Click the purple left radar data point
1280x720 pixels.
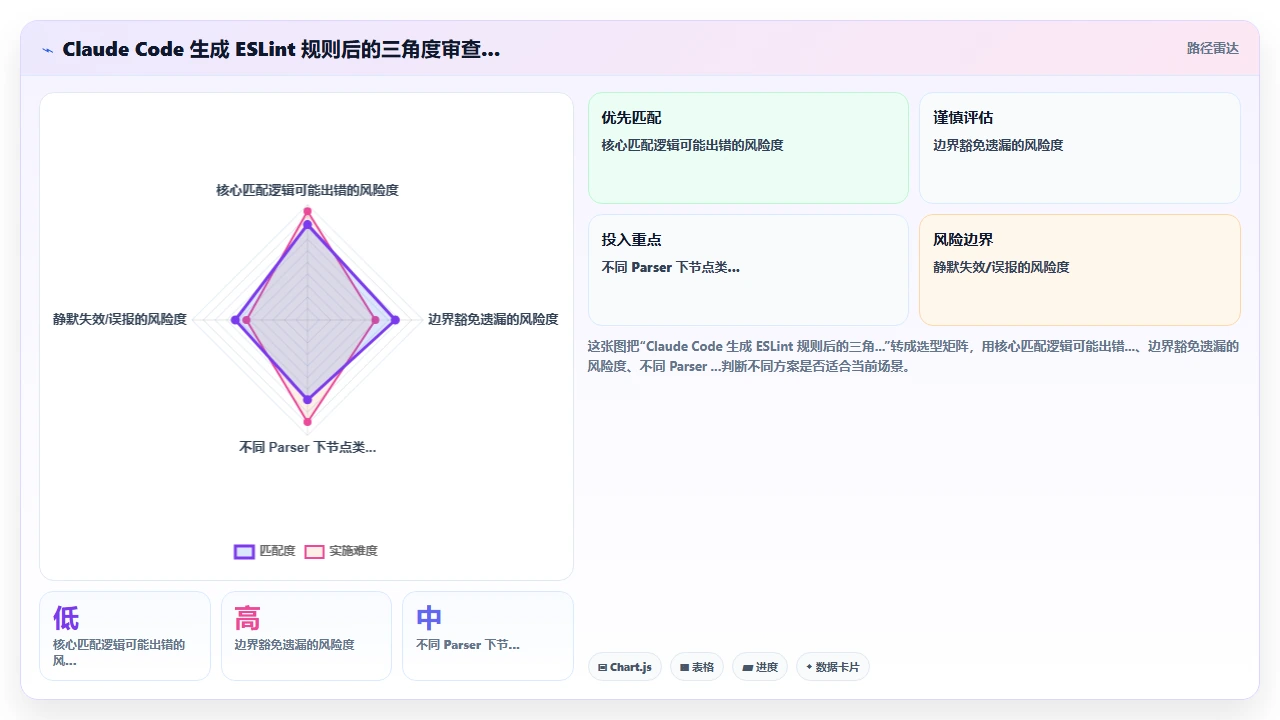click(x=235, y=320)
